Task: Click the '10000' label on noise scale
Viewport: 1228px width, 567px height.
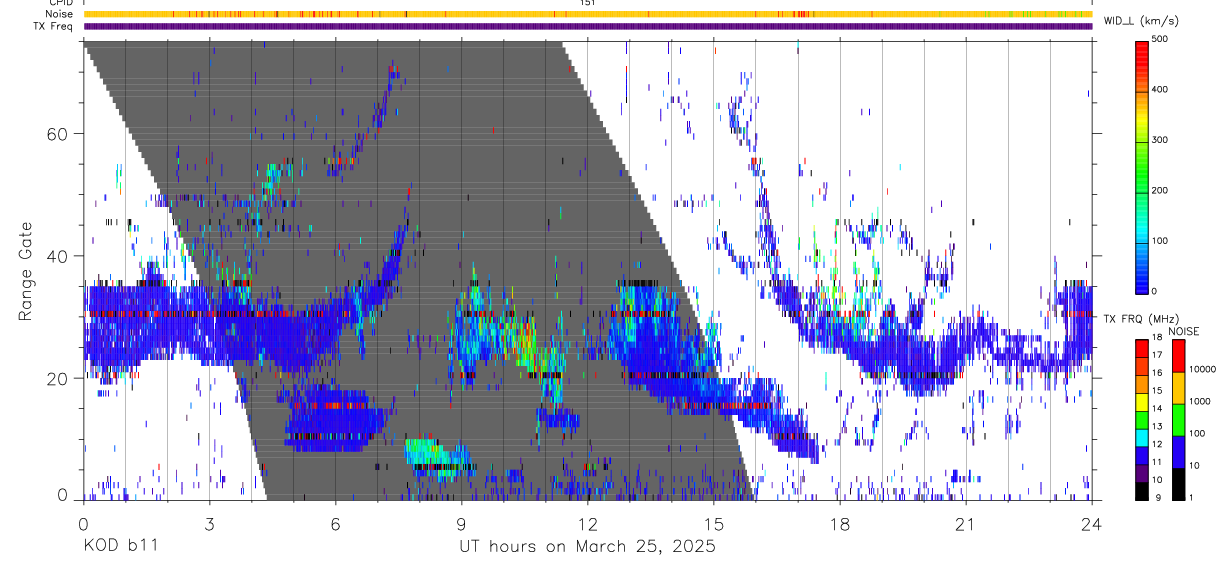Action: coord(1203,370)
